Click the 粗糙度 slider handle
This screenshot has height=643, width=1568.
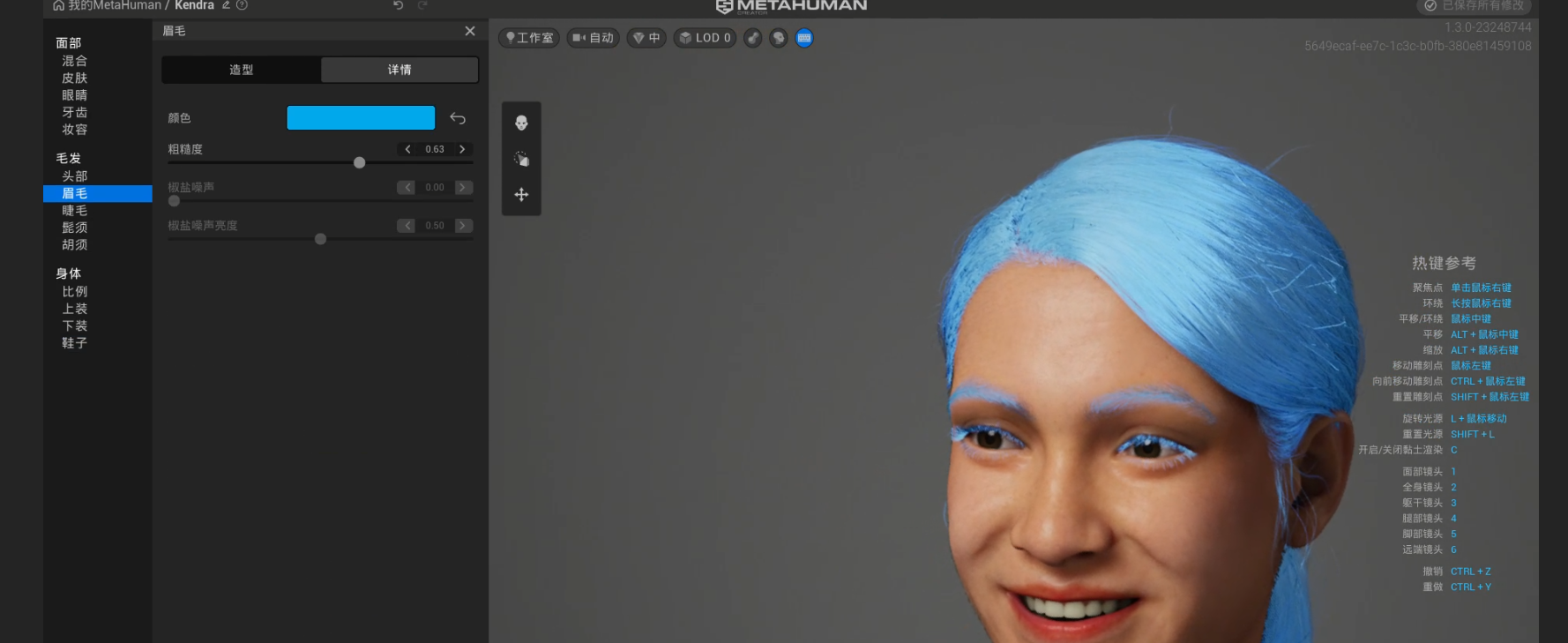359,162
